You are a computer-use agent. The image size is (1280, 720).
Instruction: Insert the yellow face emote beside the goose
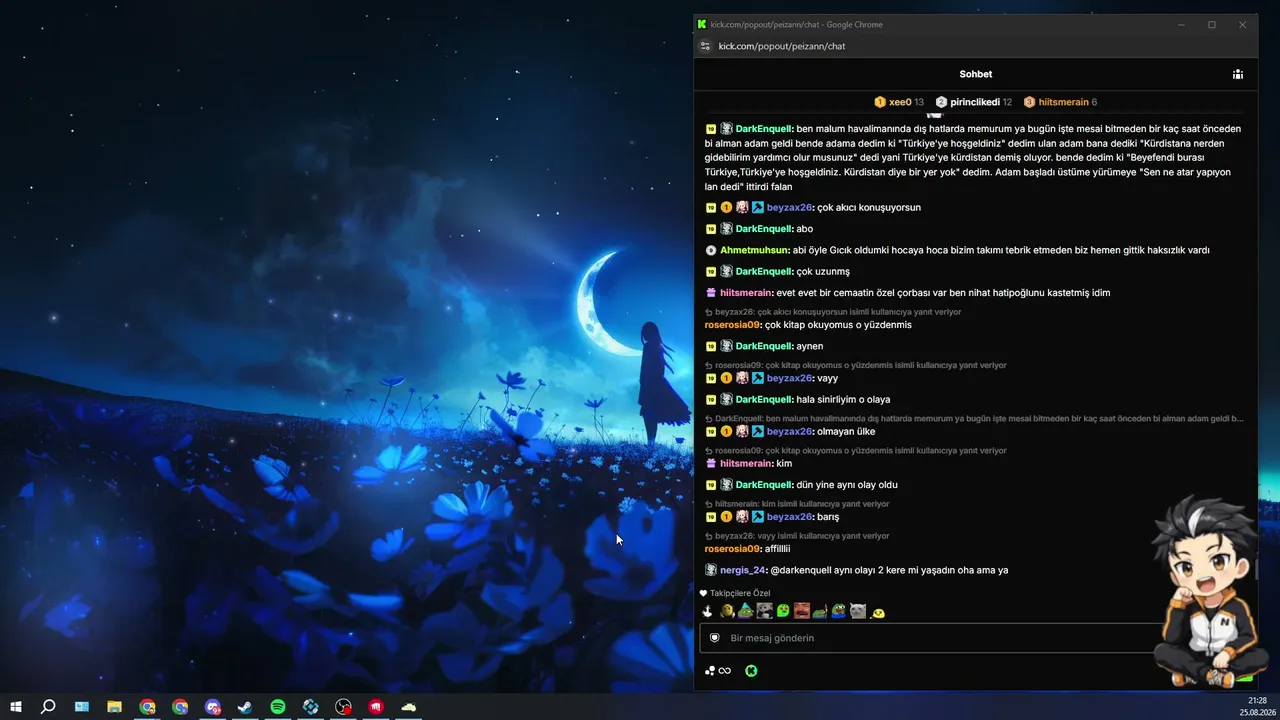(x=727, y=611)
